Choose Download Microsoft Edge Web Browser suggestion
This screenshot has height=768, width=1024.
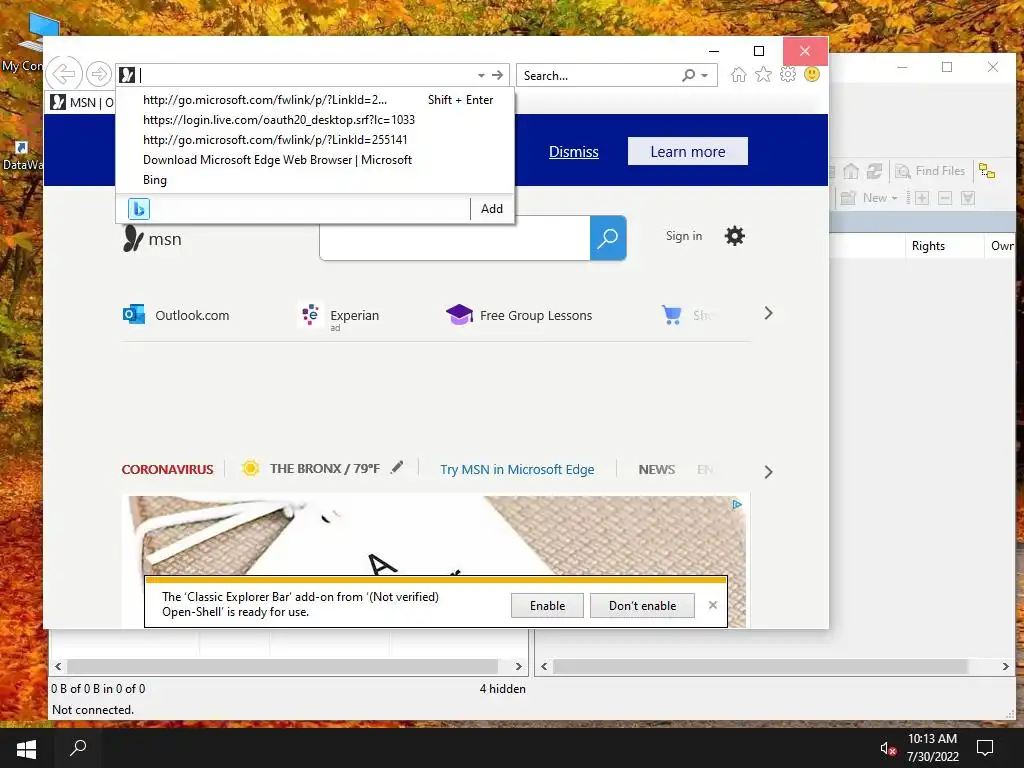(315, 160)
